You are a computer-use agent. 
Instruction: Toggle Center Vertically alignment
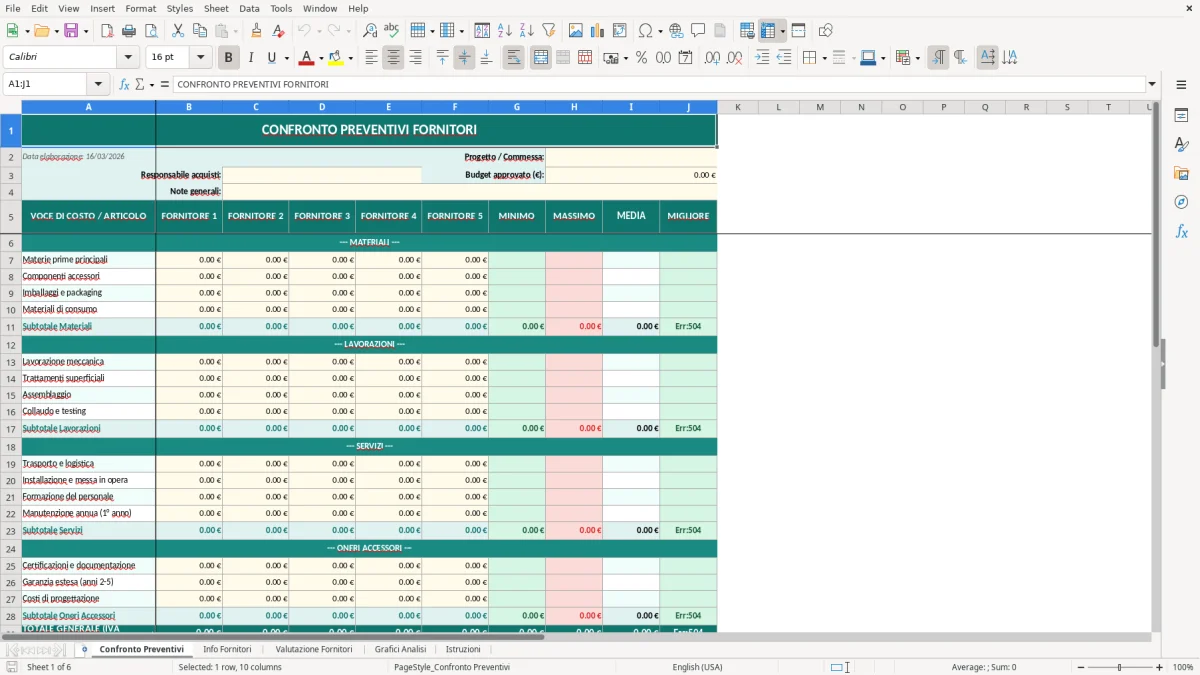click(464, 58)
